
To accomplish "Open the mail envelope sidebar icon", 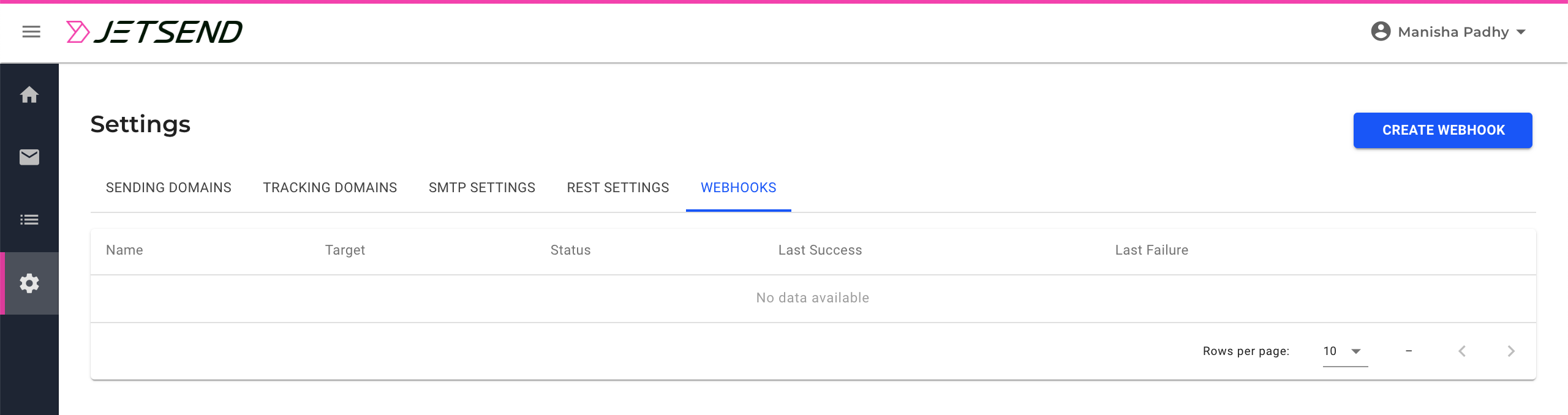I will (x=29, y=157).
